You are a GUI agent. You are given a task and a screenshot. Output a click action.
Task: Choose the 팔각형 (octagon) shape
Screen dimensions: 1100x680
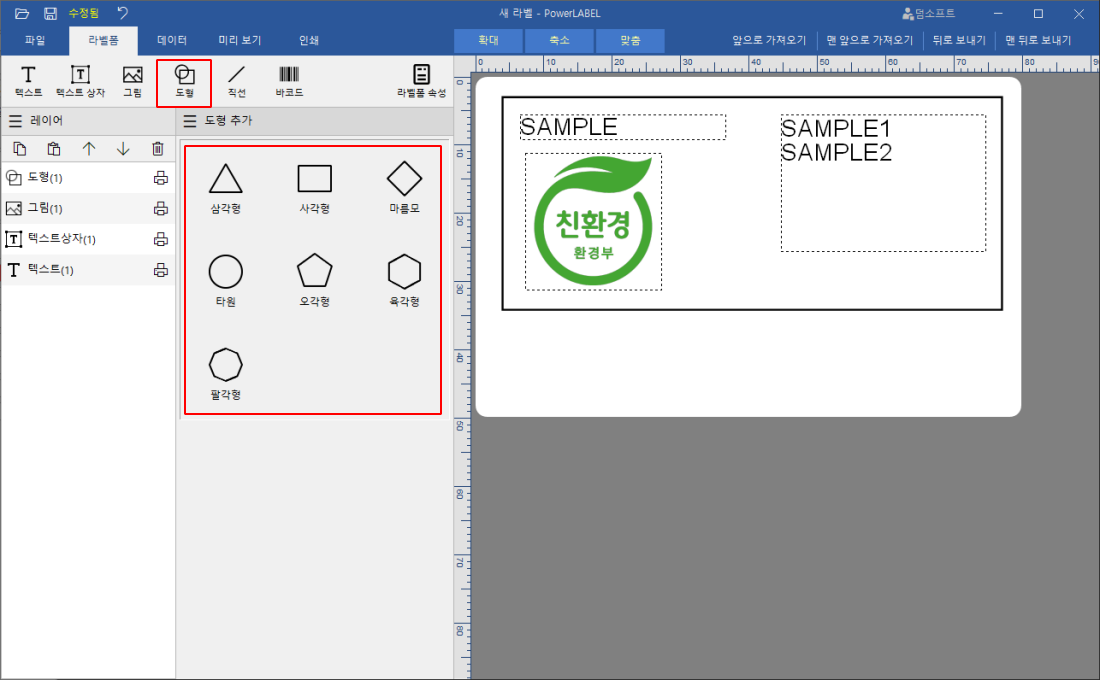[225, 372]
